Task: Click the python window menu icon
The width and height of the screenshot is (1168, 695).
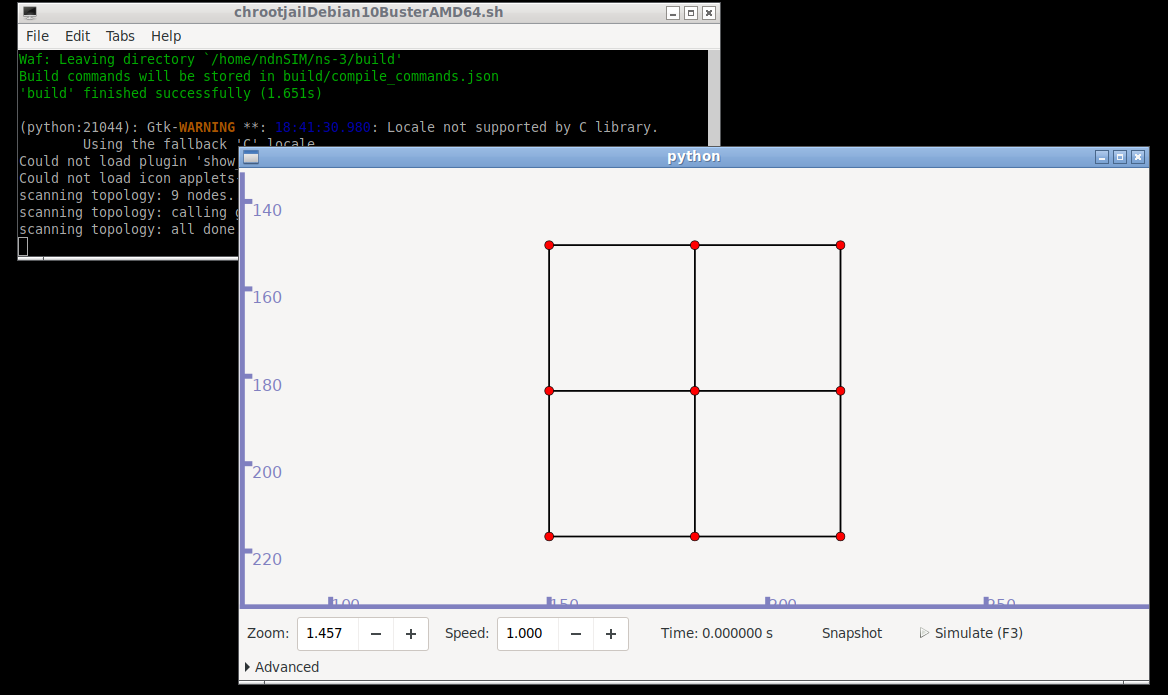Action: 251,156
